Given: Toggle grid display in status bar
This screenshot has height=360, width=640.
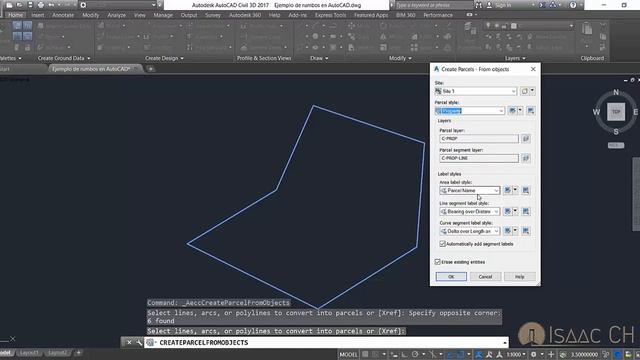Looking at the screenshot, I should pos(365,354).
